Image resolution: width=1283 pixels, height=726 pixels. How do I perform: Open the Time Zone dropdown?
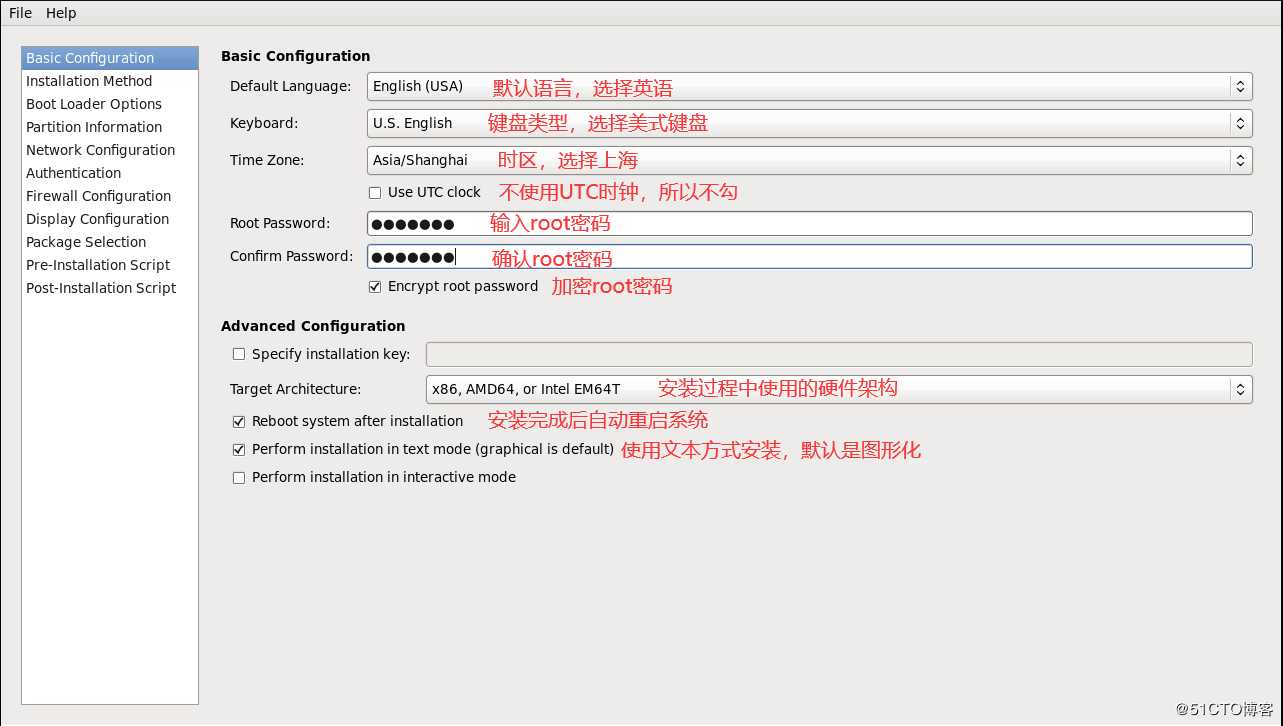[809, 160]
